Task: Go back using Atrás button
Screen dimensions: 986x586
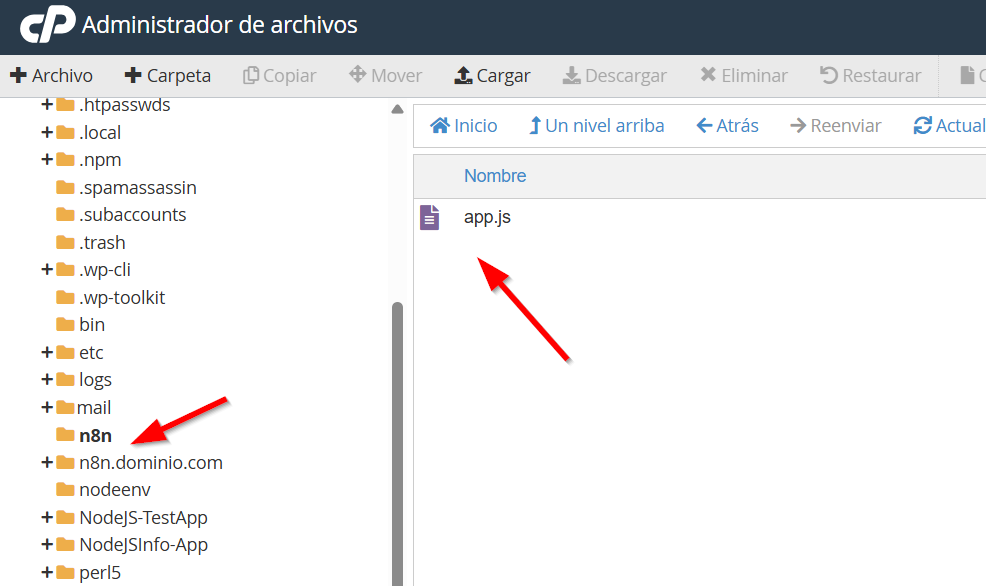Action: (x=727, y=126)
